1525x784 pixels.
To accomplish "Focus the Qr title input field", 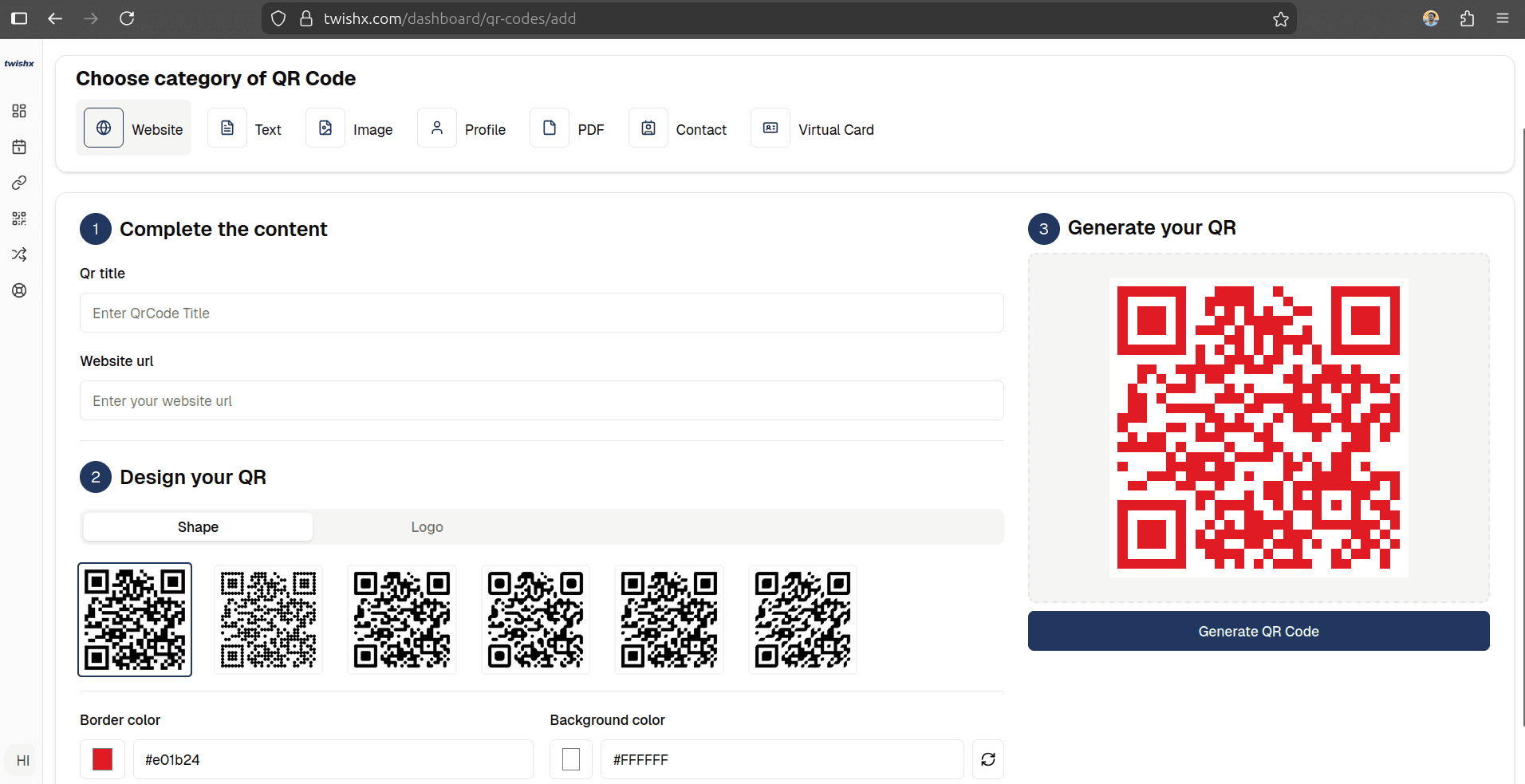I will [542, 313].
